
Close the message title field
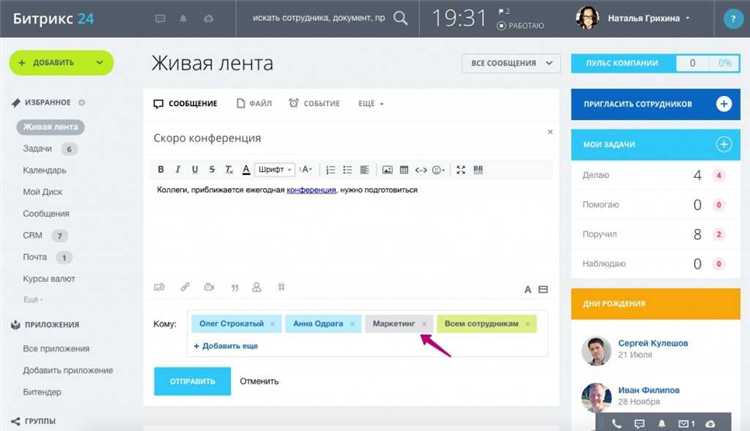[550, 132]
